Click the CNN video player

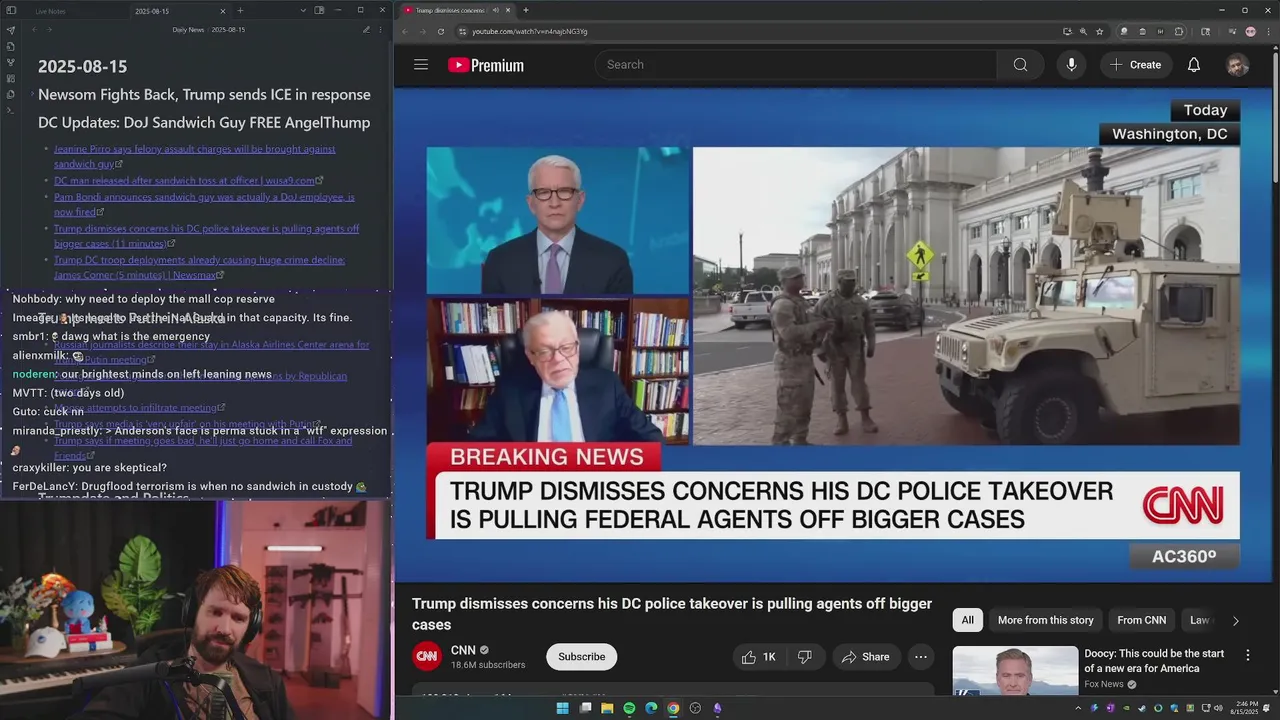833,335
